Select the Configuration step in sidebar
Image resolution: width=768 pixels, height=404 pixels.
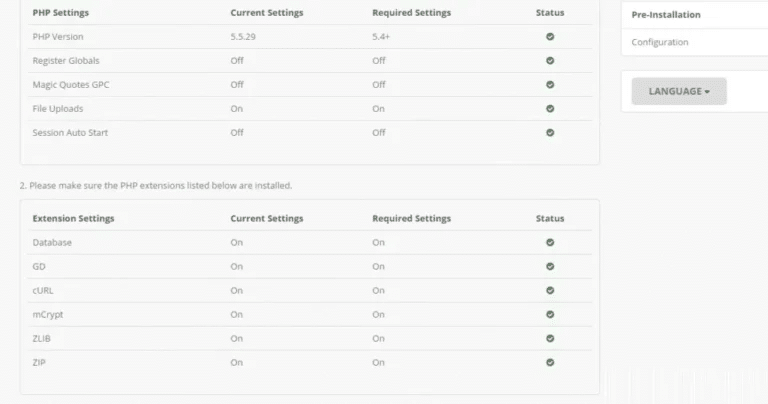point(660,42)
